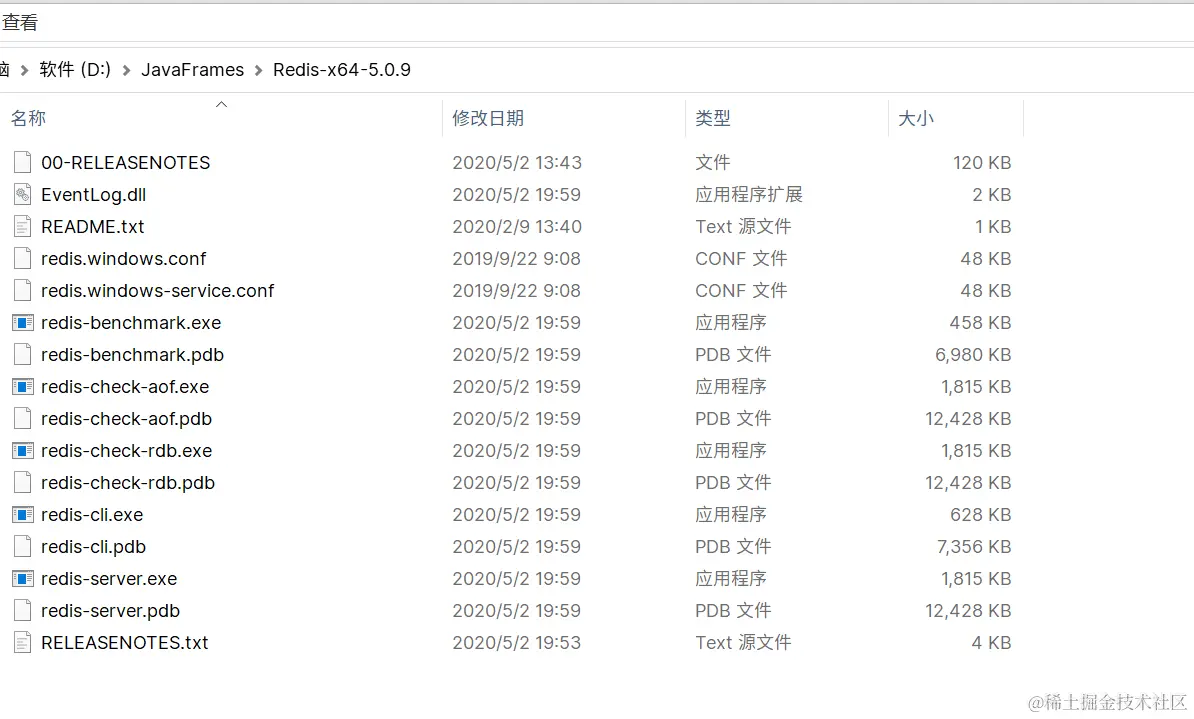Image resolution: width=1194 pixels, height=719 pixels.
Task: Click the redis-cli.exe application icon
Action: pos(23,515)
